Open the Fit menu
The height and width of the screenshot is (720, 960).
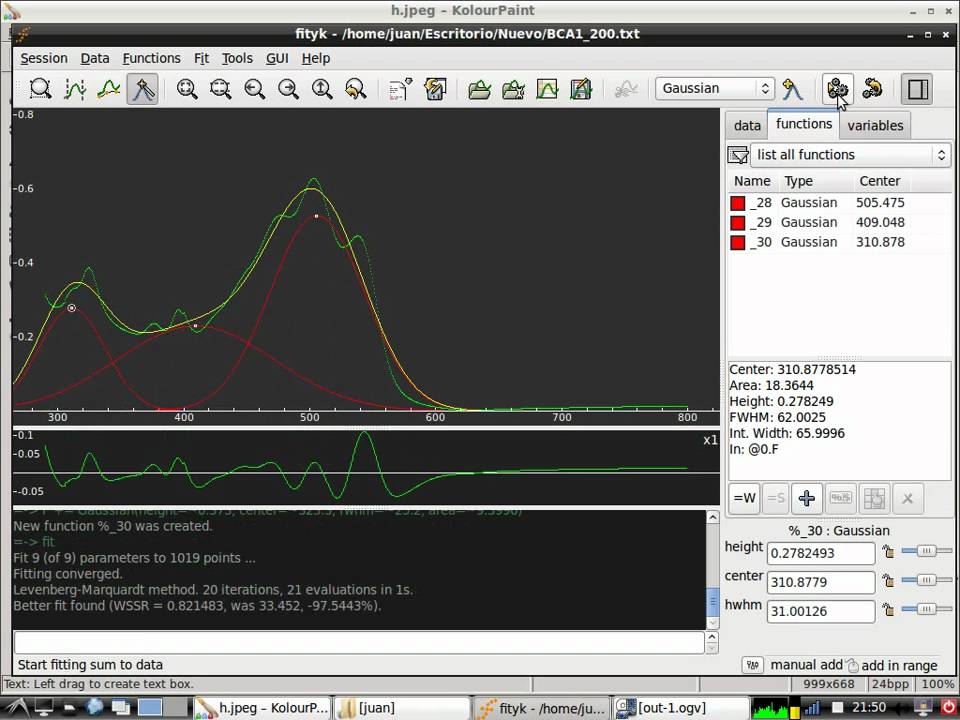[x=201, y=58]
